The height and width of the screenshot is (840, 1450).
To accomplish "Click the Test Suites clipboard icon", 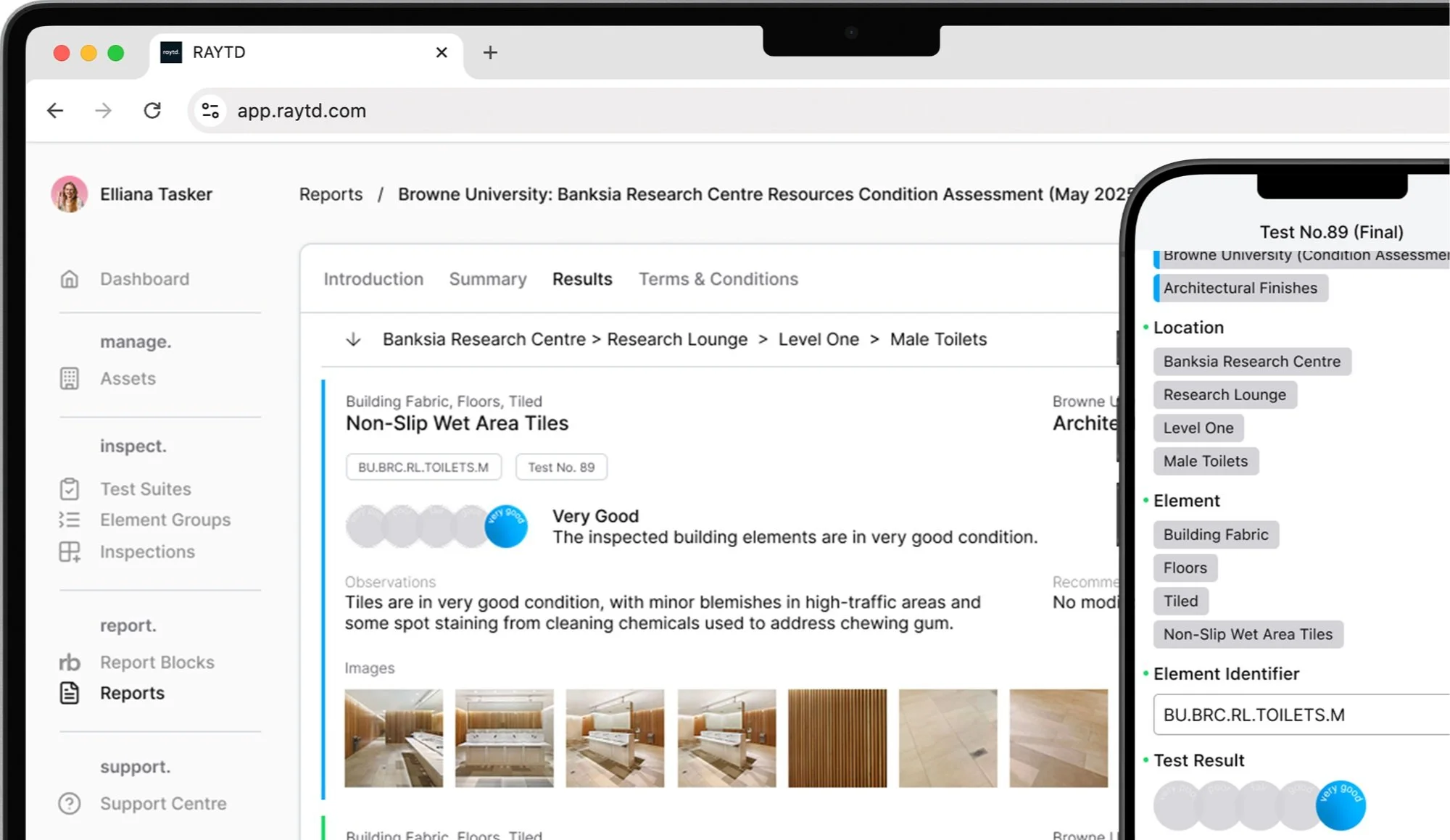I will pyautogui.click(x=69, y=489).
